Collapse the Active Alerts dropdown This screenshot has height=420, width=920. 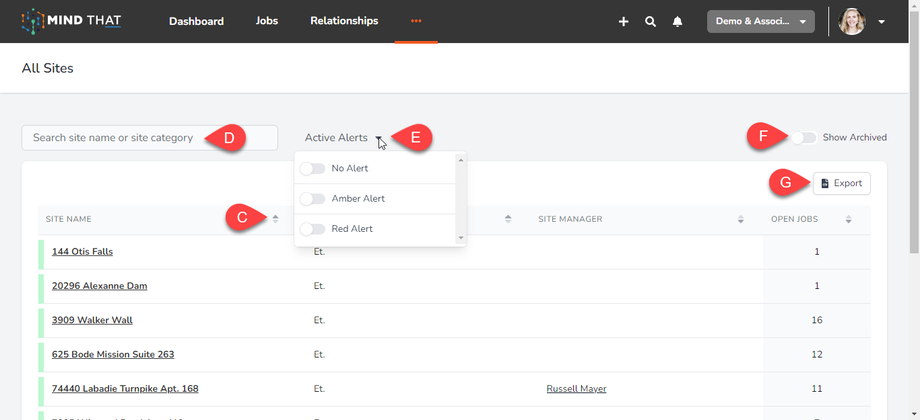tap(379, 138)
